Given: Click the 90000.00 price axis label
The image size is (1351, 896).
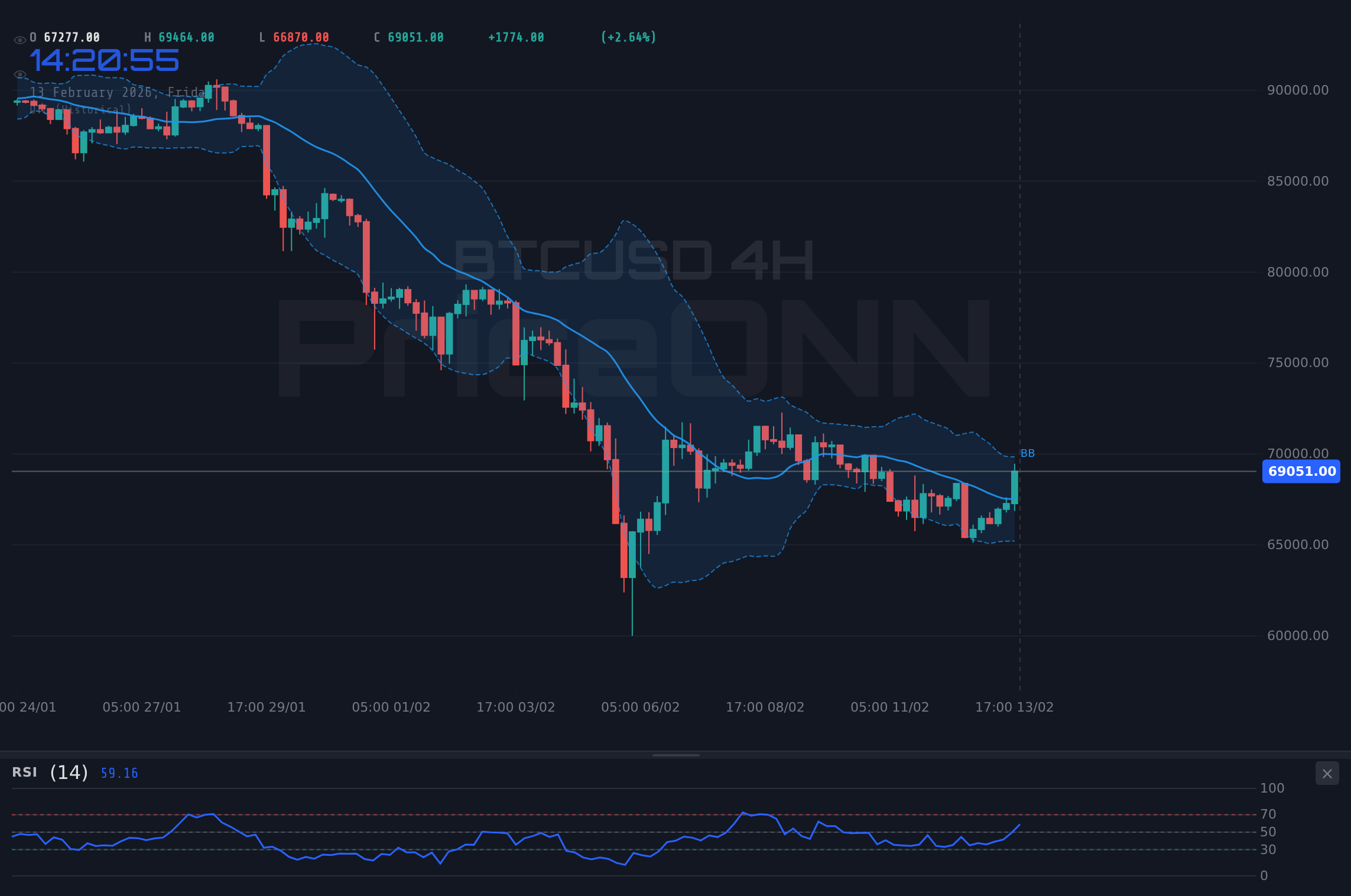Looking at the screenshot, I should 1298,90.
